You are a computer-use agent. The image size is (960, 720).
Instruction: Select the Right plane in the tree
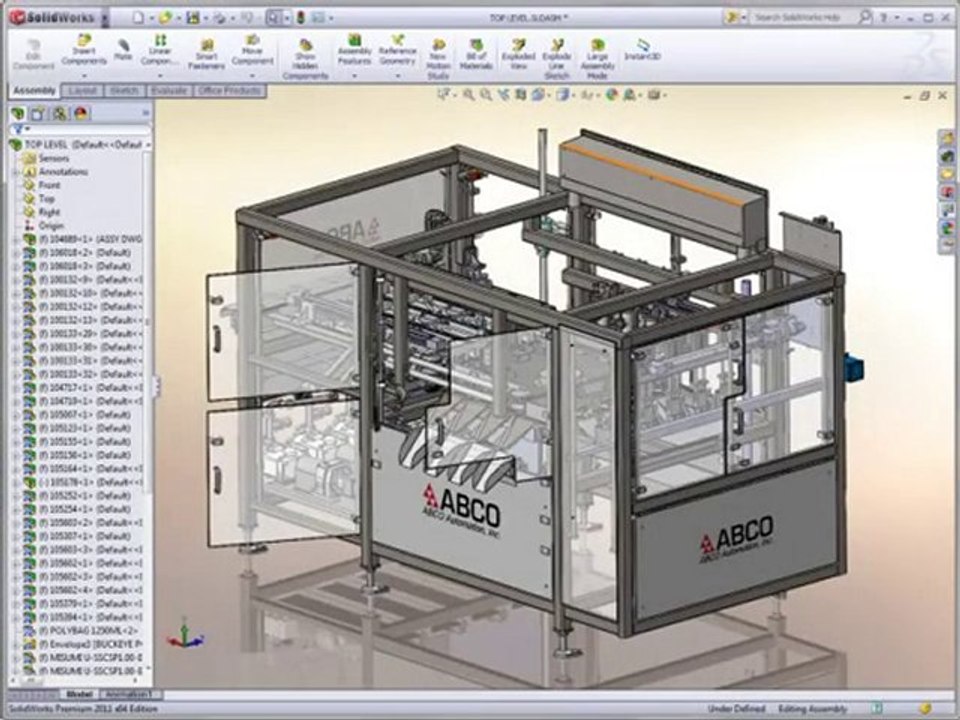pos(42,212)
